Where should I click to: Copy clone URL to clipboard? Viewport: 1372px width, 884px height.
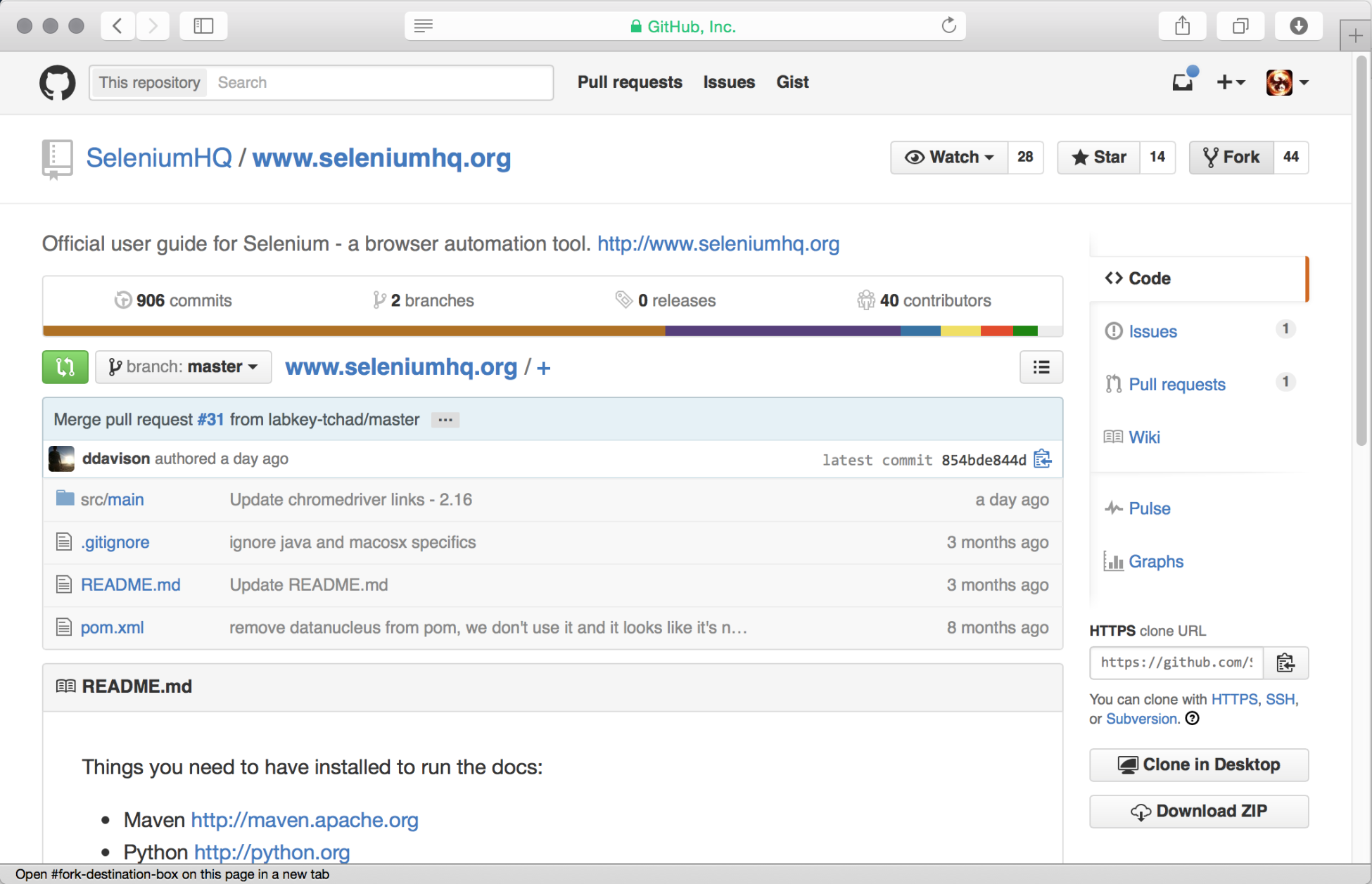(x=1285, y=662)
